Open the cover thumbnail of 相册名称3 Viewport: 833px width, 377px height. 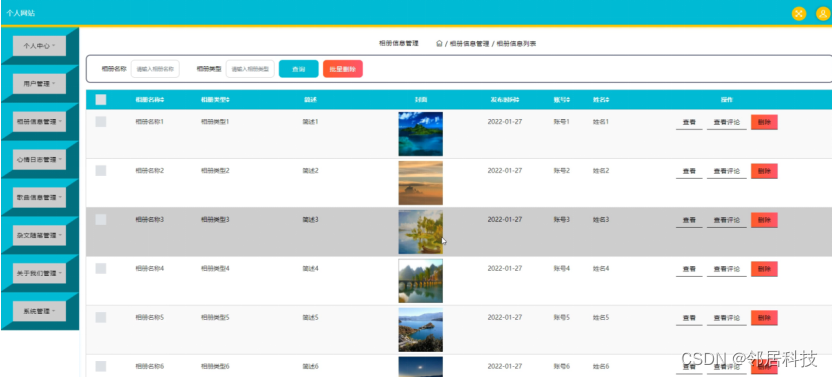420,232
